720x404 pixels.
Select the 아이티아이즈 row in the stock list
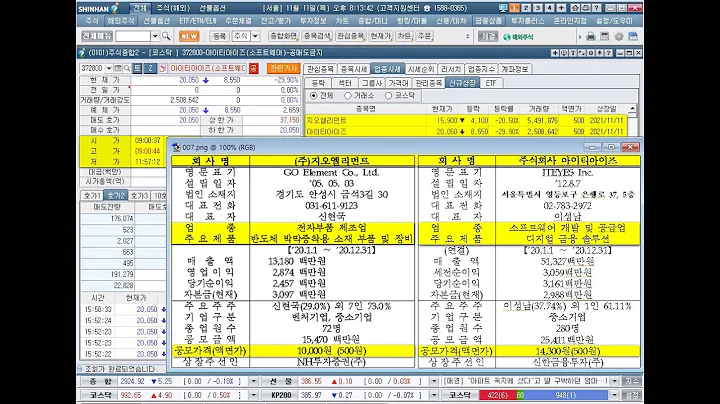[466, 131]
